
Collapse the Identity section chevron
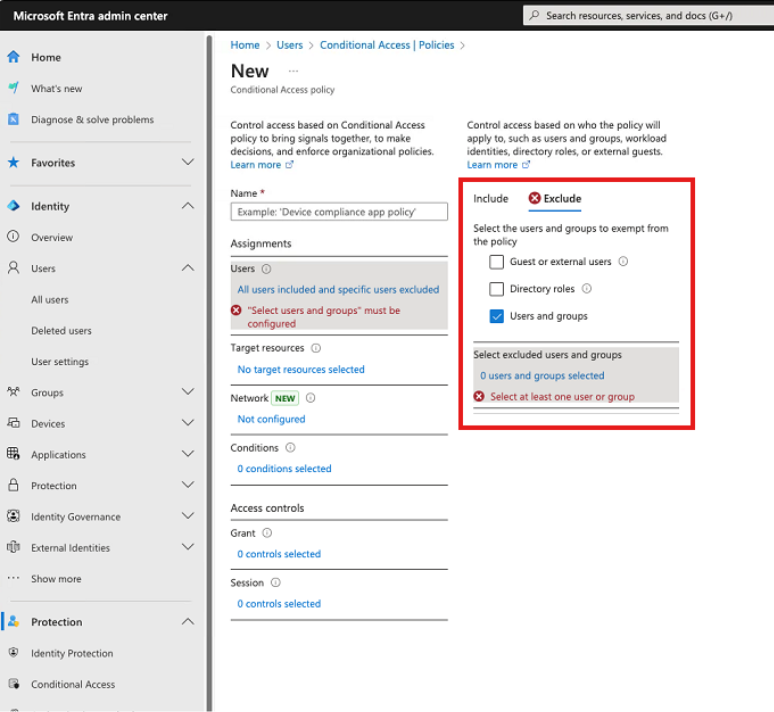(x=187, y=206)
